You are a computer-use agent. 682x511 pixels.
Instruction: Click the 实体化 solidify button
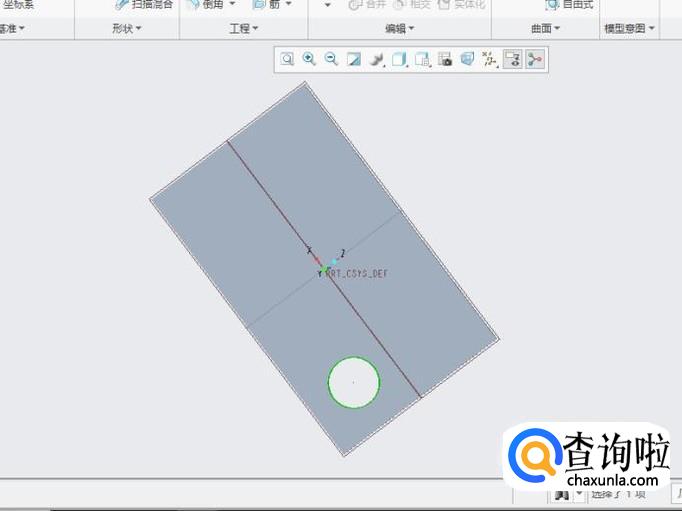pos(461,5)
